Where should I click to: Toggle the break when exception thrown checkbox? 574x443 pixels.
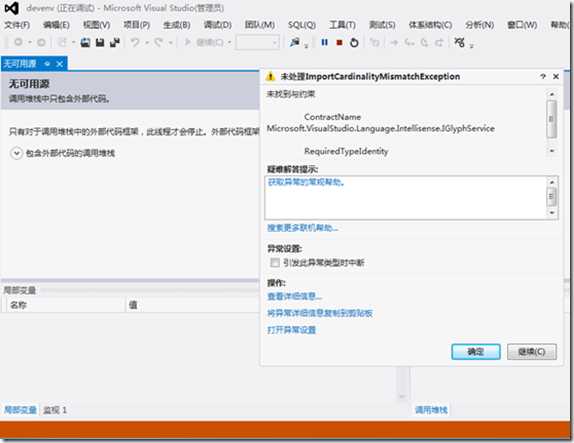pyautogui.click(x=275, y=262)
